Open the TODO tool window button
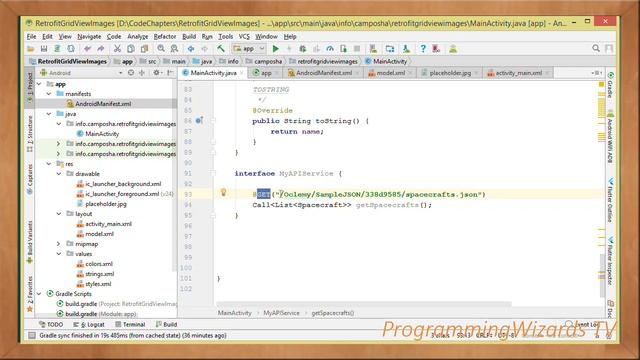 point(51,324)
